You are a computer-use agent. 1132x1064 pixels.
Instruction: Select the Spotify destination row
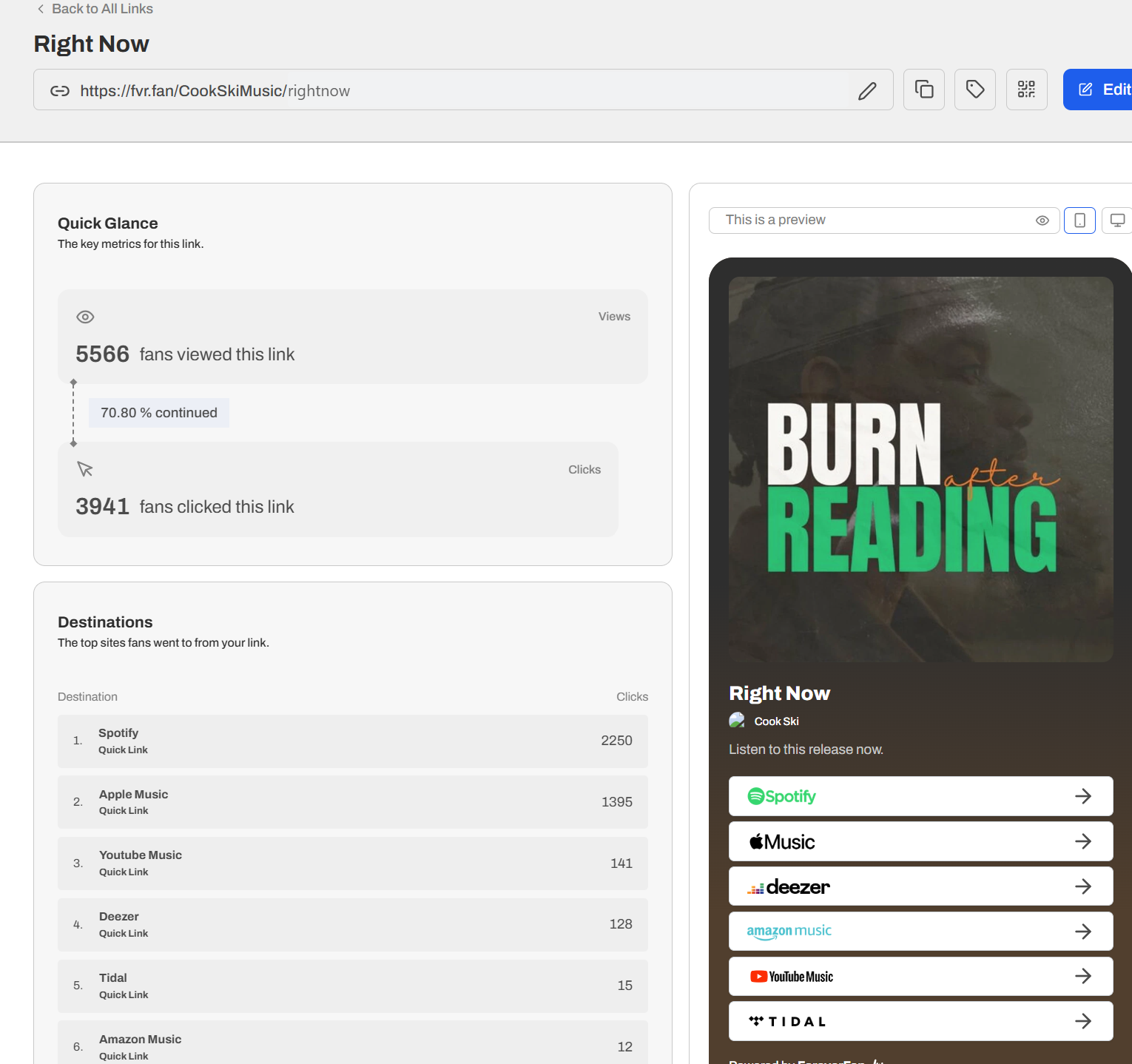353,741
